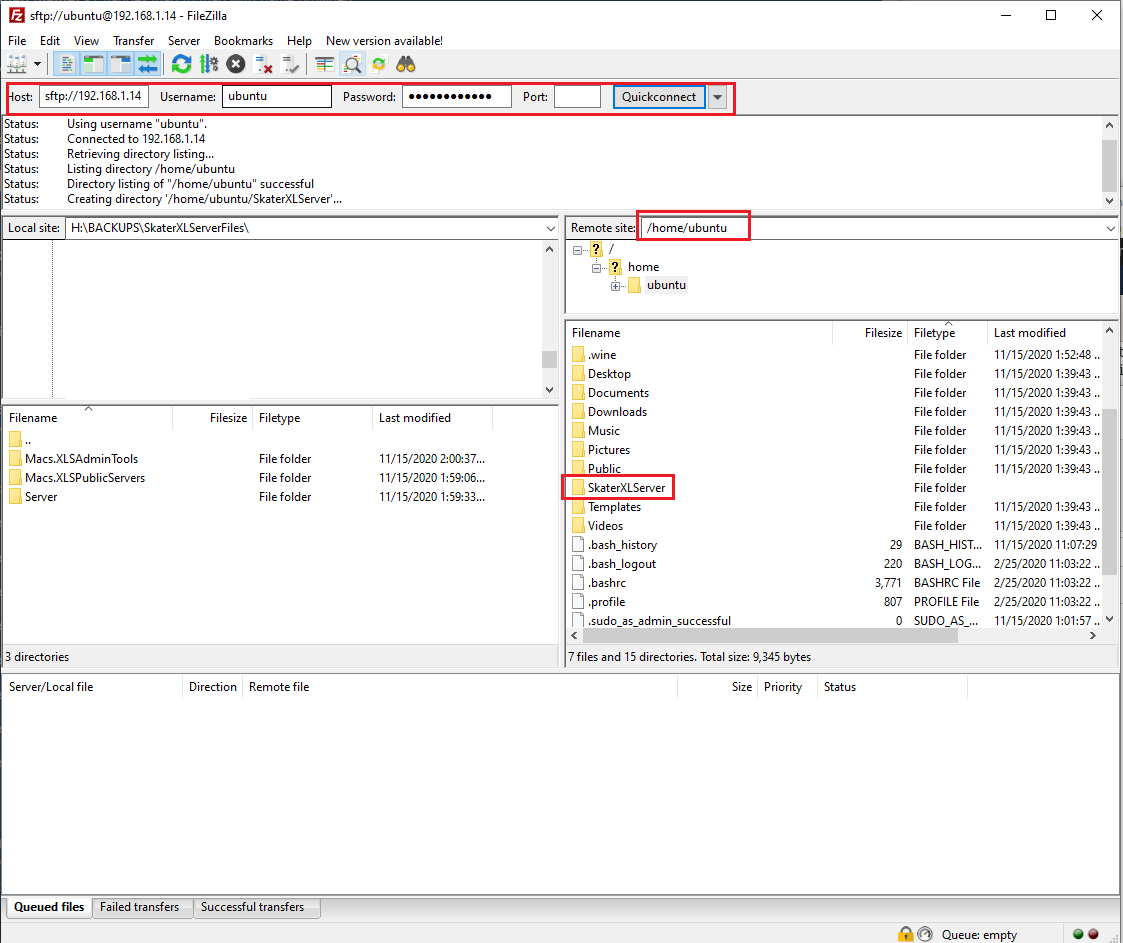Image resolution: width=1123 pixels, height=943 pixels.
Task: Search files with binoculars icon
Action: pyautogui.click(x=406, y=64)
